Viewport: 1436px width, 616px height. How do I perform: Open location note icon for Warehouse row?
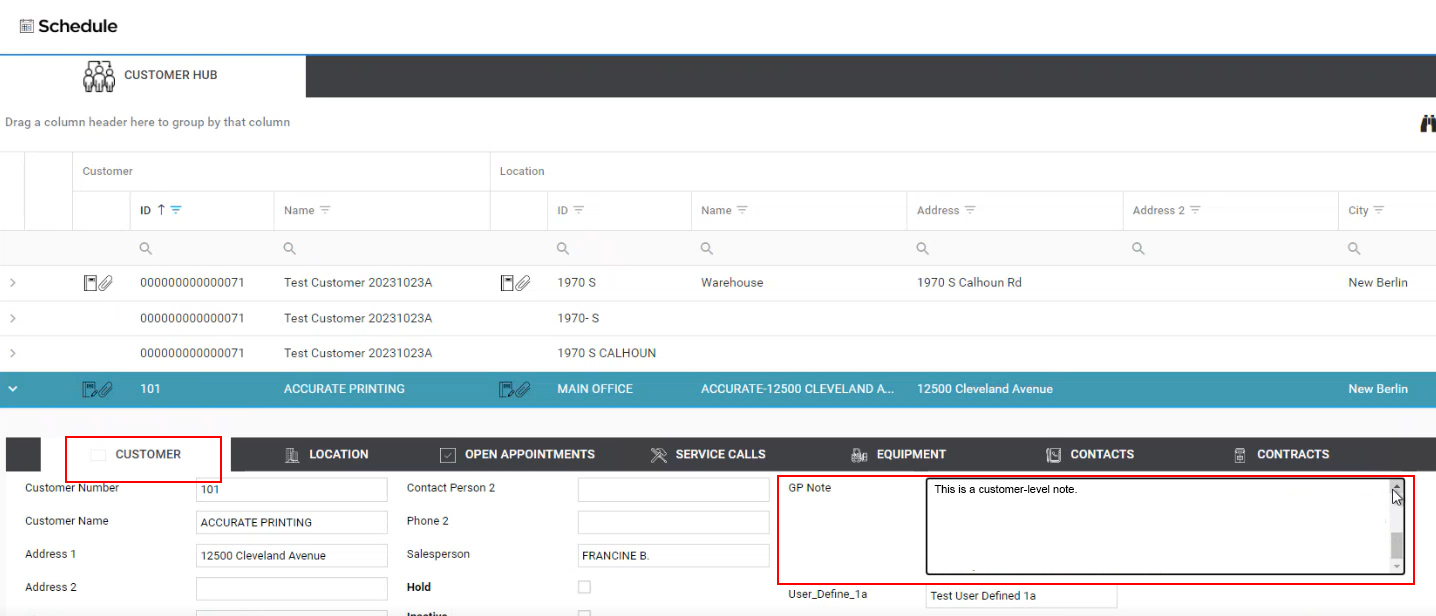(x=514, y=283)
